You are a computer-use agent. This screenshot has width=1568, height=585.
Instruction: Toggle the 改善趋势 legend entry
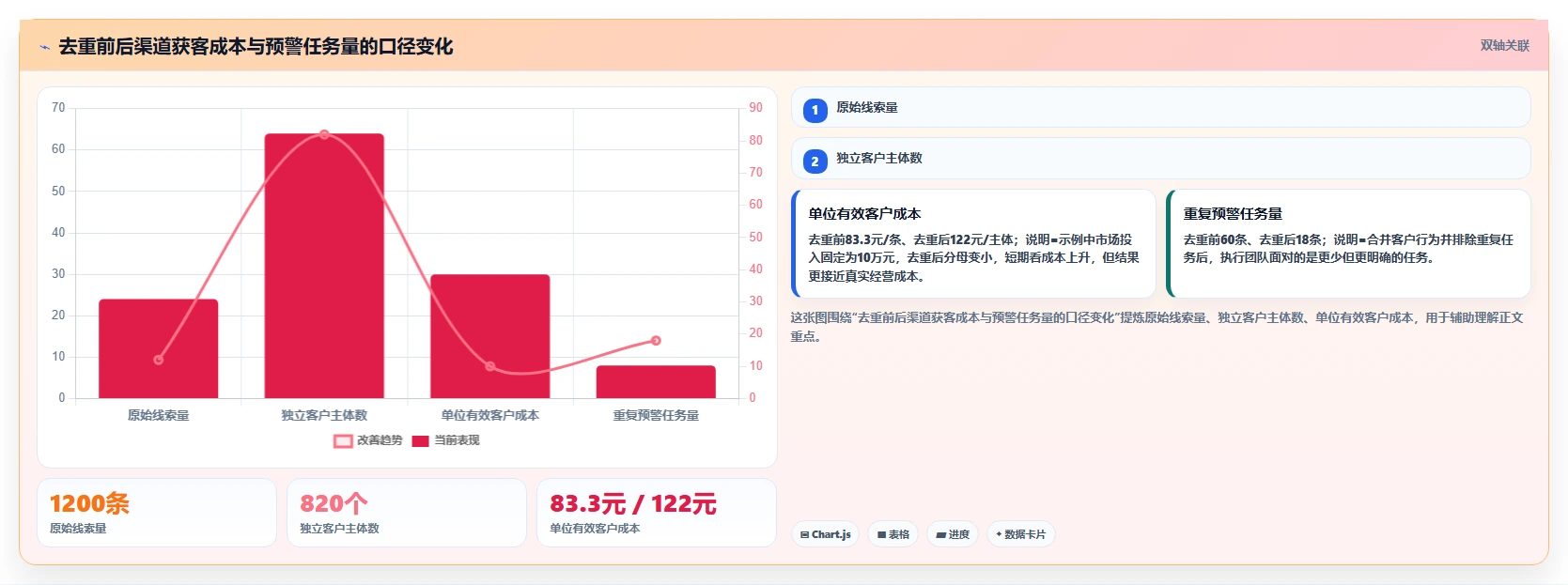(x=368, y=440)
